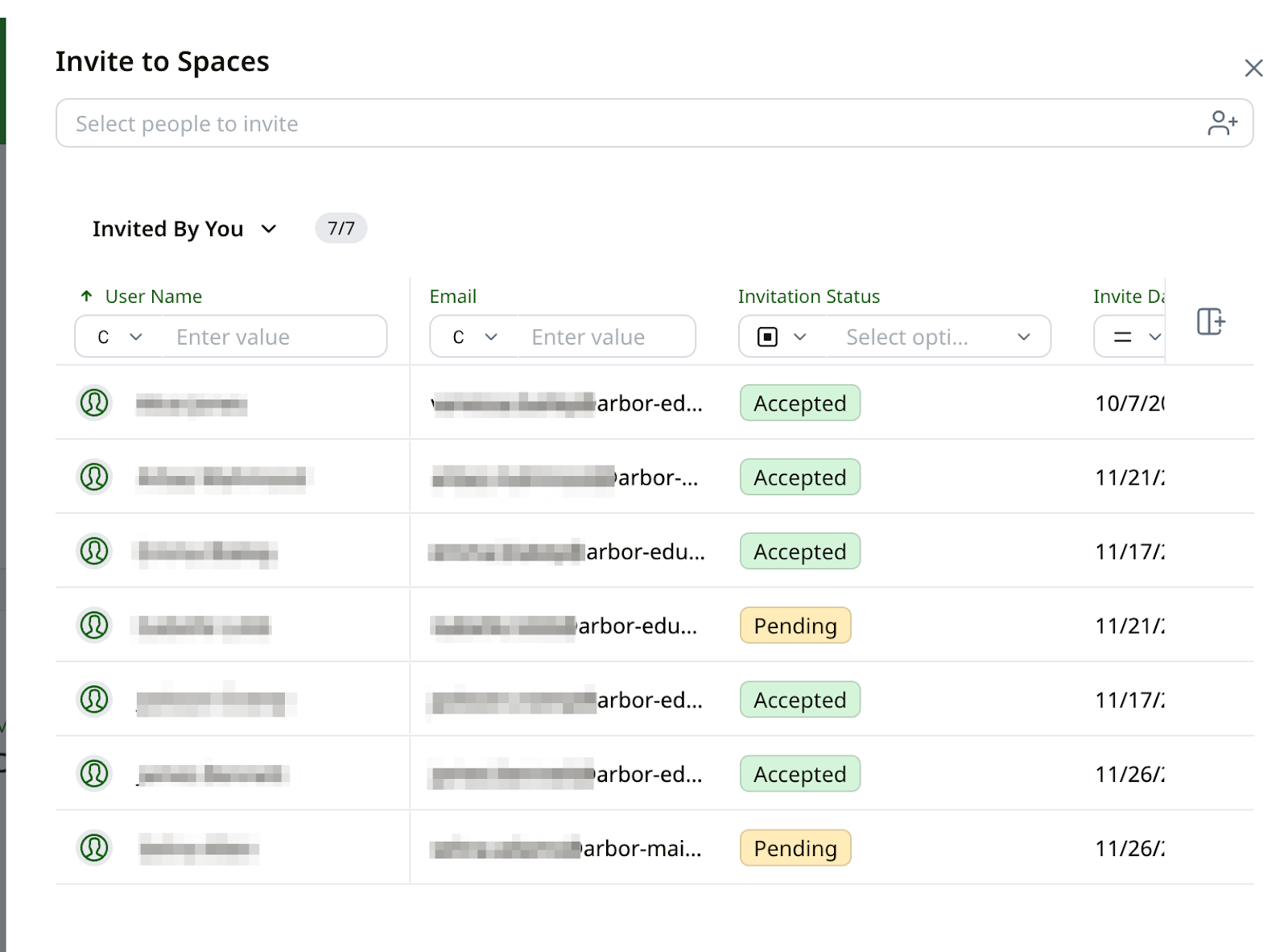Click the sort arrow beside User Name
This screenshot has width=1288, height=952.
coord(87,296)
